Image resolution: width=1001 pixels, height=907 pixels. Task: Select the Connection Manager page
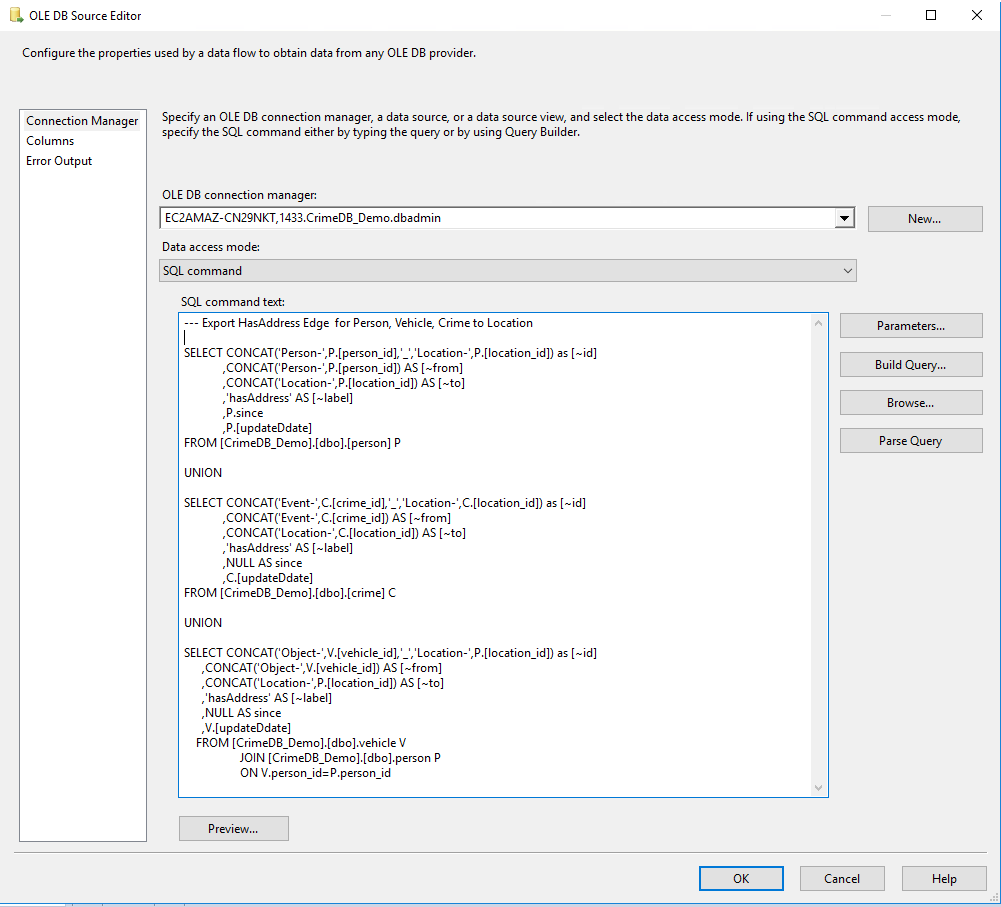click(x=82, y=121)
